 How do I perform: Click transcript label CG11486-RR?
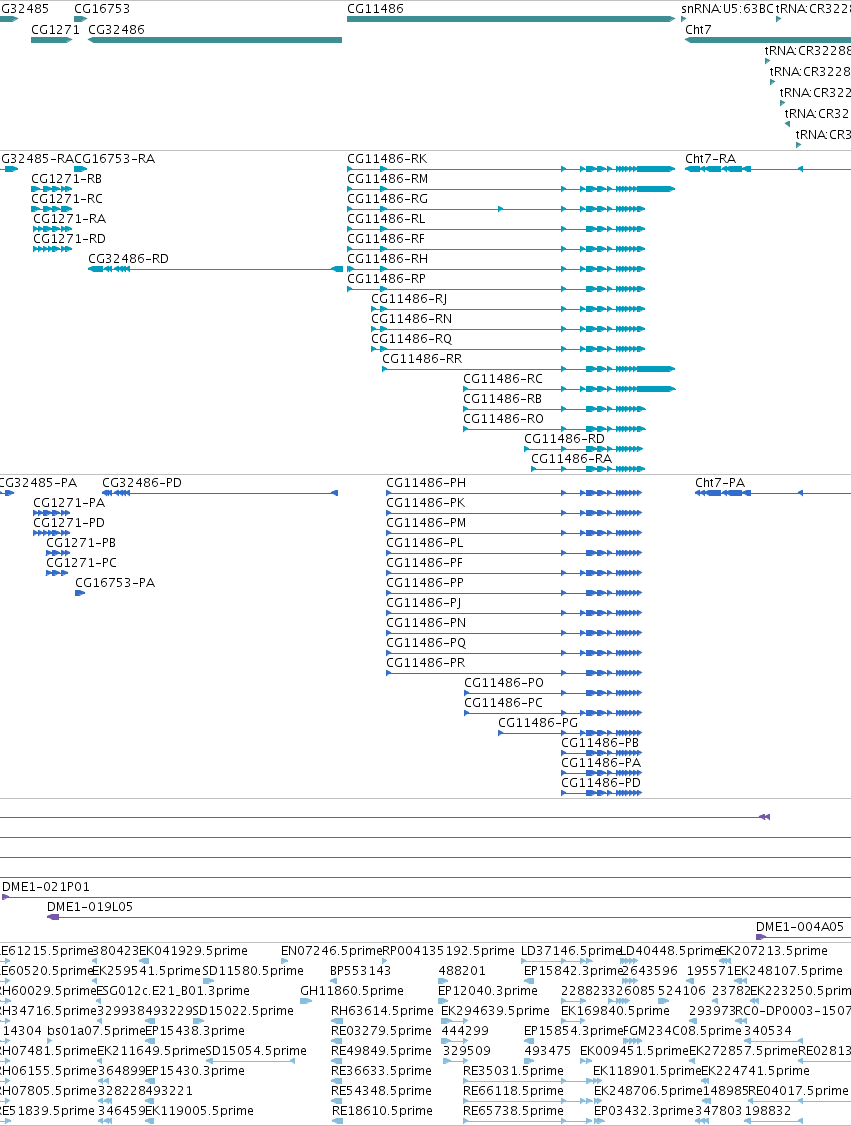pyautogui.click(x=422, y=360)
